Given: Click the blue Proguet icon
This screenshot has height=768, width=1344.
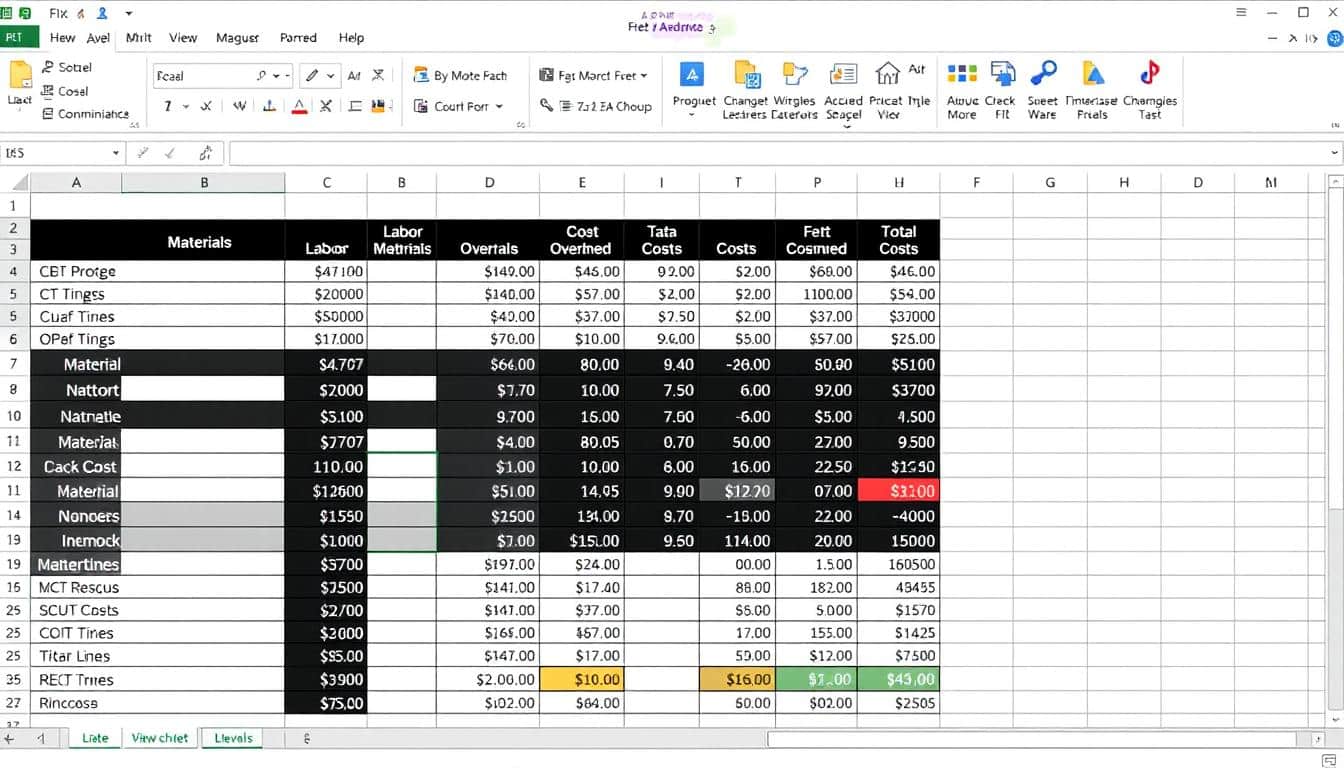Looking at the screenshot, I should 692,74.
